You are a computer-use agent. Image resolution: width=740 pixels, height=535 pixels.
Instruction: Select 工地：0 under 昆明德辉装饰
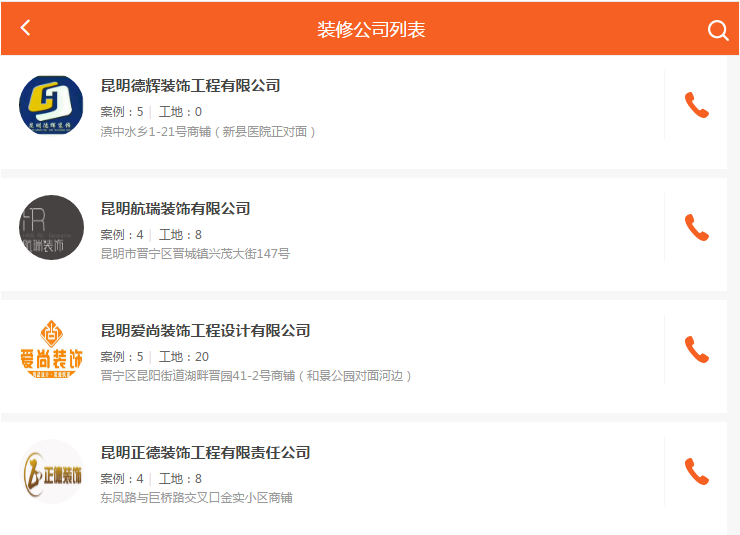coord(180,112)
